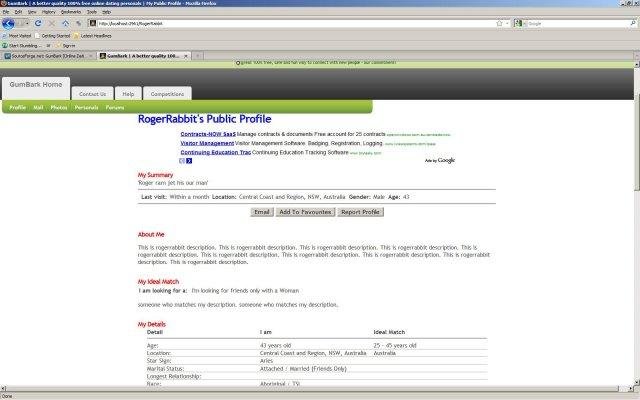Open the back/forward history dropdown arrow
Viewport: 640px width, 400px height.
pos(27,23)
